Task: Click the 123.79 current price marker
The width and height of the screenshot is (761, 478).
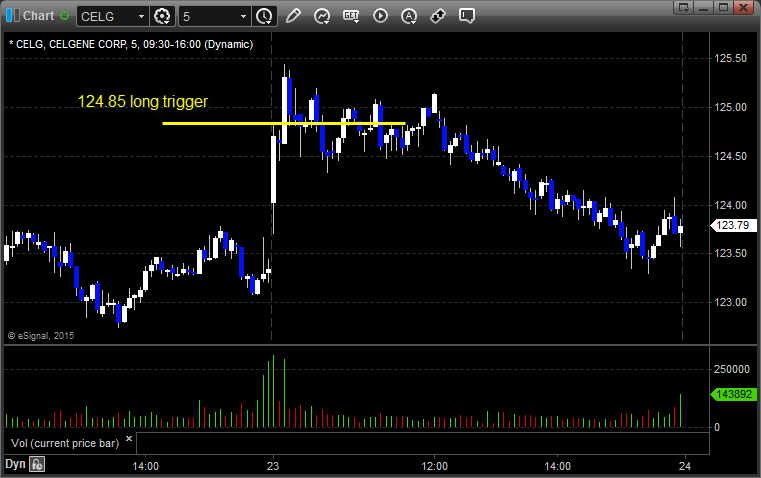Action: [x=732, y=225]
